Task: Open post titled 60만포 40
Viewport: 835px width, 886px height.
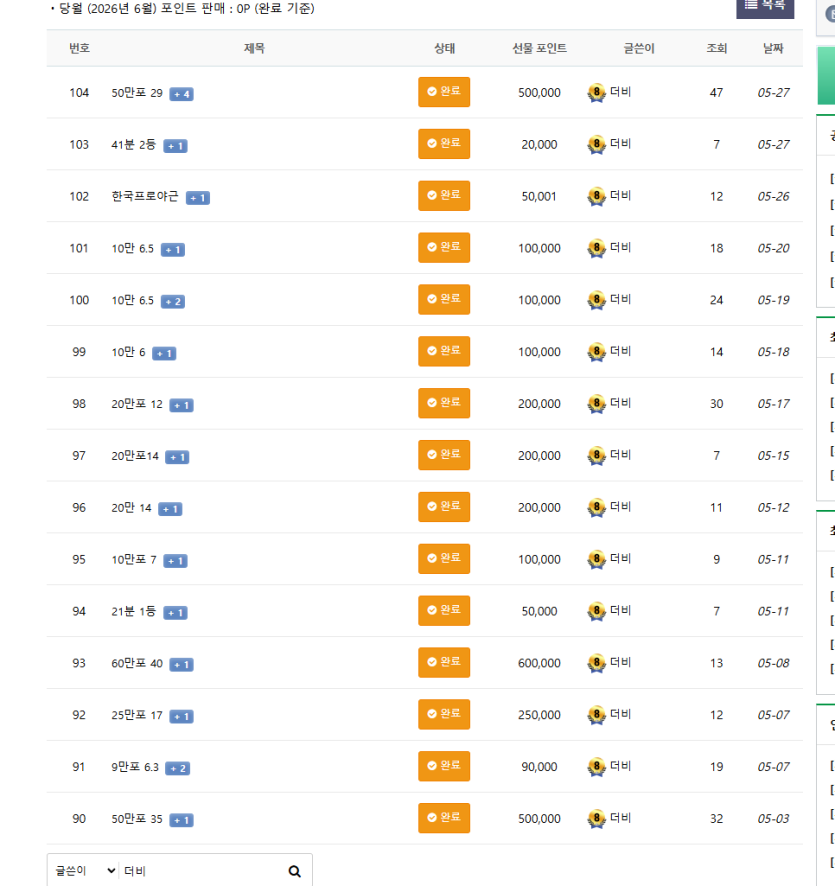Action: pos(137,663)
